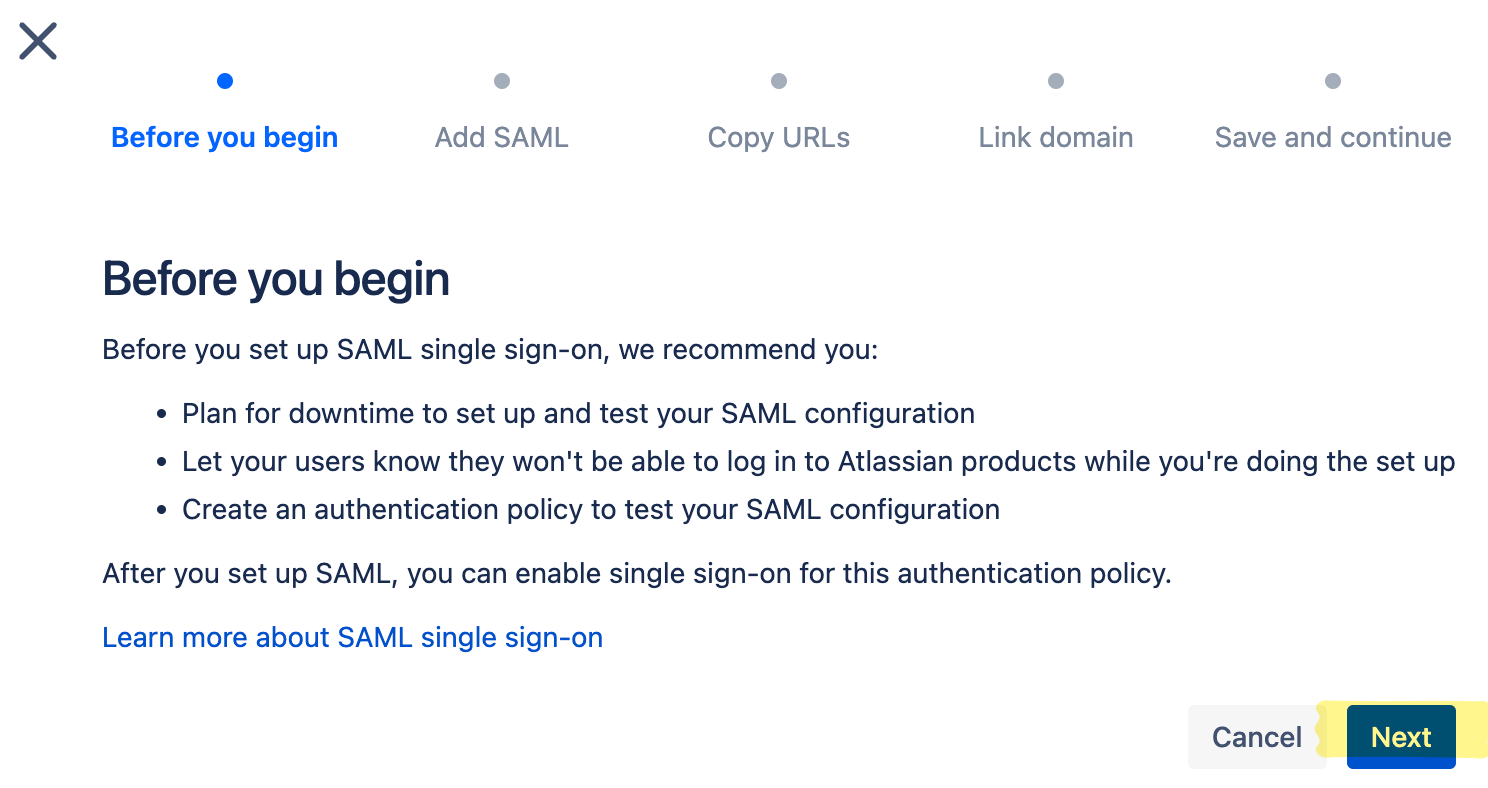This screenshot has width=1488, height=788.
Task: Click the large Before you begin heading
Action: coord(276,279)
